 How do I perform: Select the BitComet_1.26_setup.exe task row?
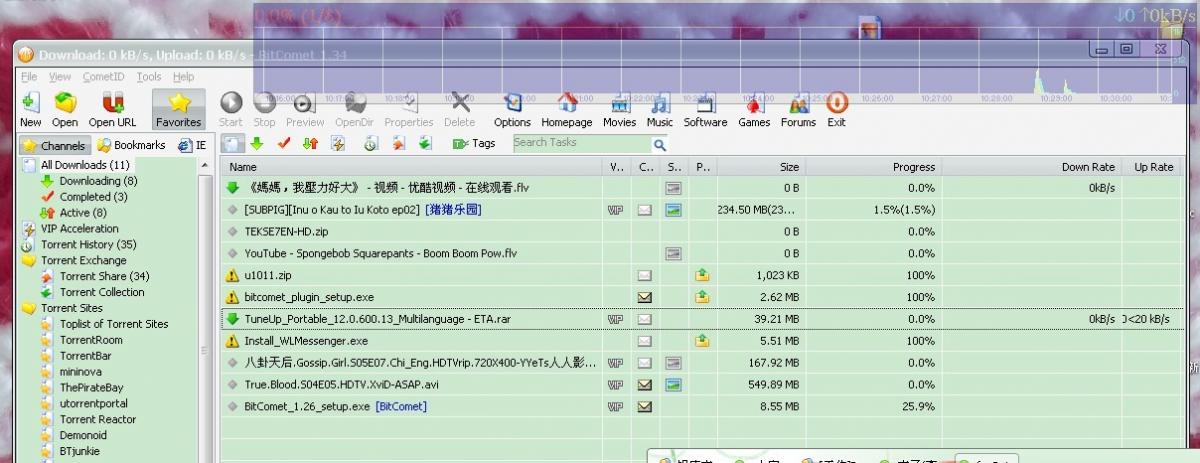[702, 407]
